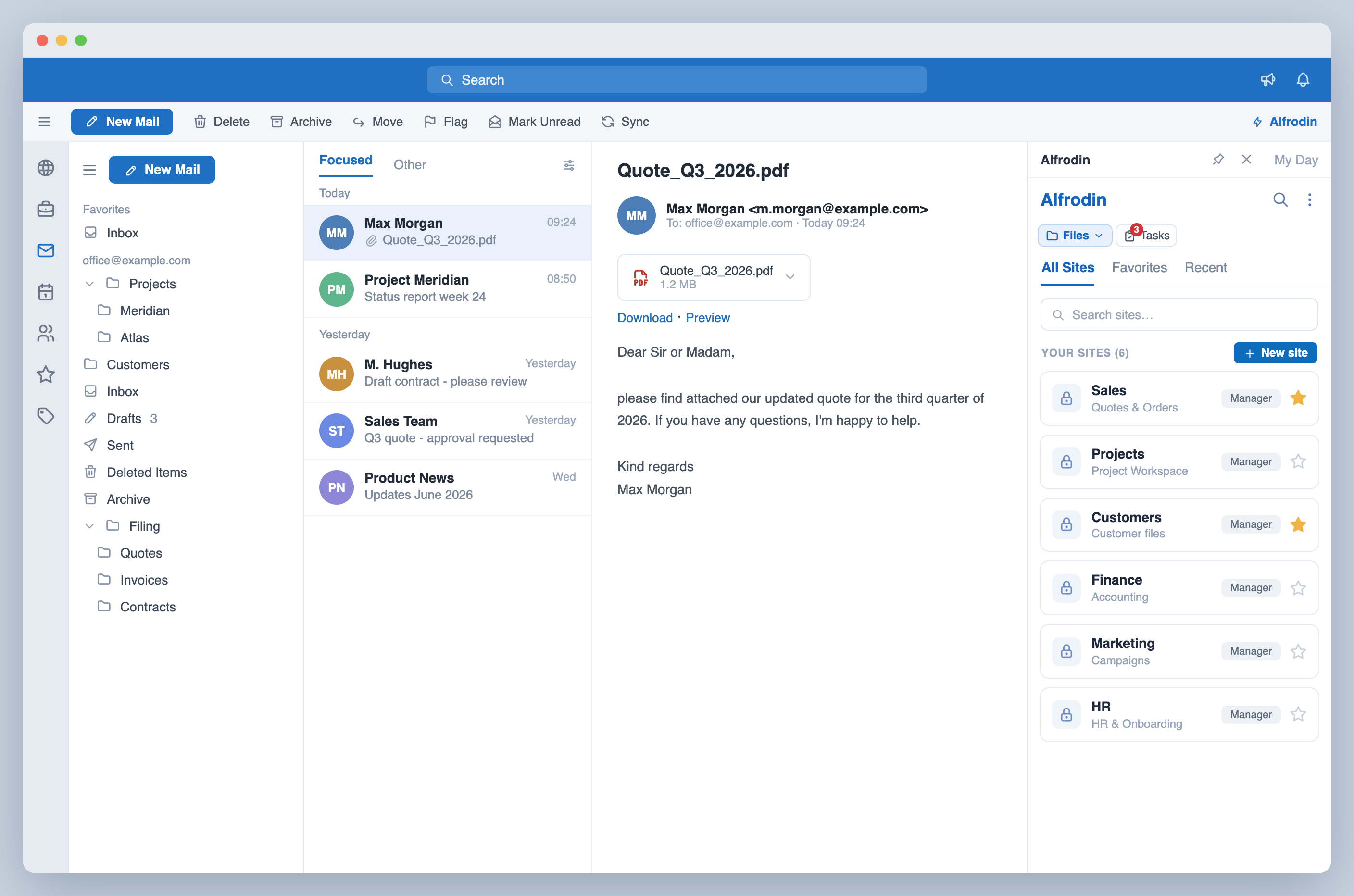Screen dimensions: 1354x896
Task: Pin the Alfrodin panel
Action: click(1218, 160)
